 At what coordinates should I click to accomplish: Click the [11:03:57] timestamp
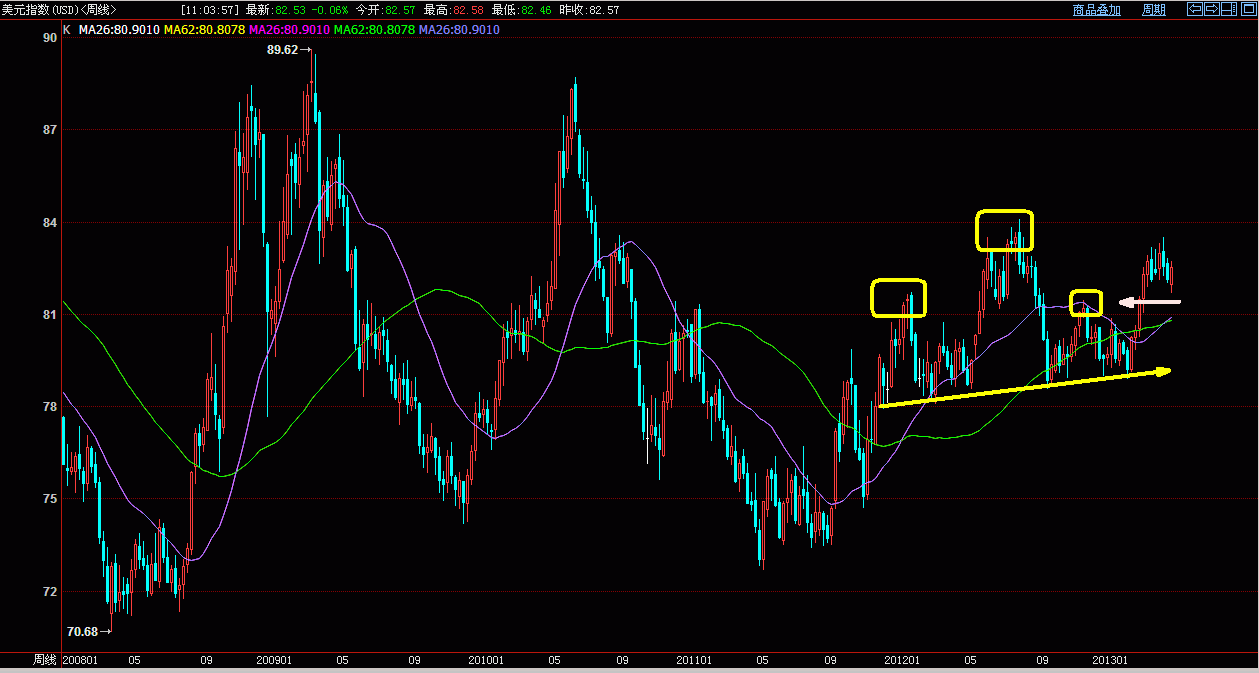coord(212,9)
